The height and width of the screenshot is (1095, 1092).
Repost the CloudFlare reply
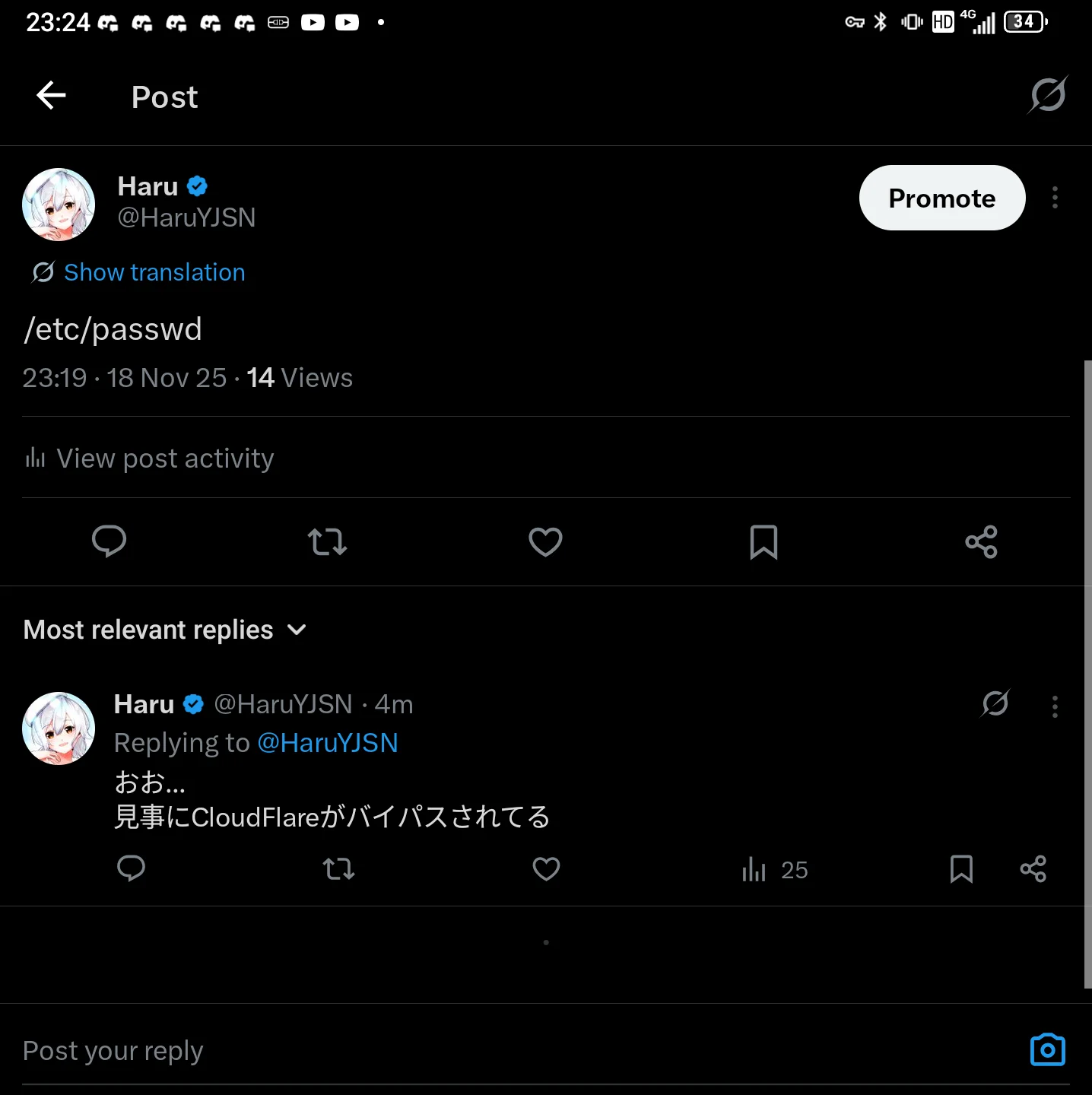(338, 868)
